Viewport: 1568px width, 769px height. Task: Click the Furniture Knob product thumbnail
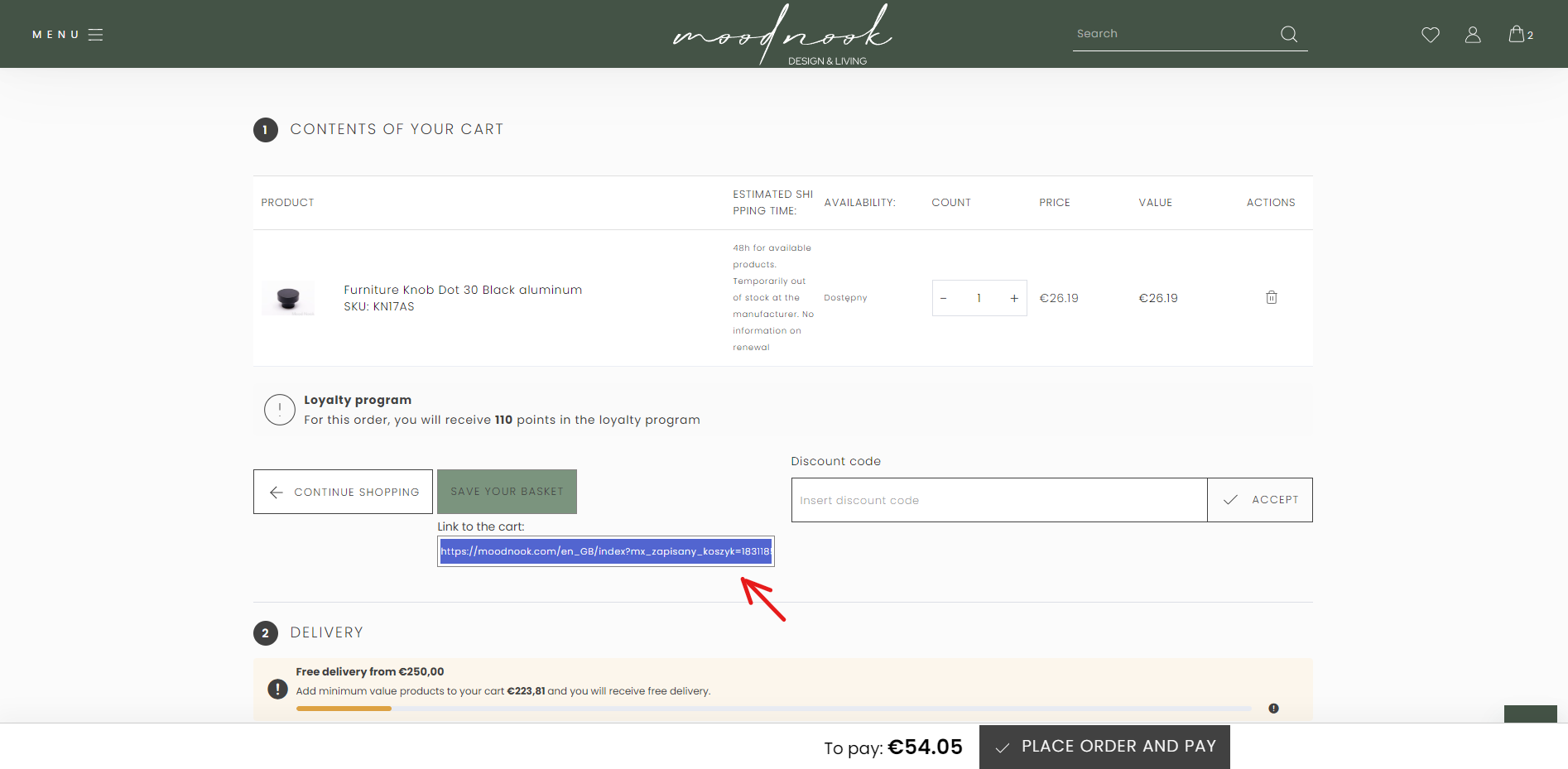(x=288, y=298)
